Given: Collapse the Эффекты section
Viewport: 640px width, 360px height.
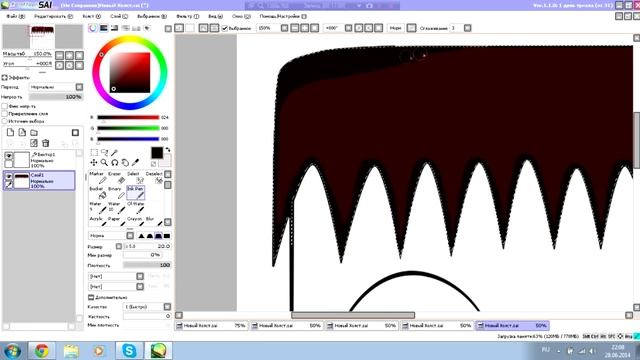Looking at the screenshot, I should [x=4, y=77].
